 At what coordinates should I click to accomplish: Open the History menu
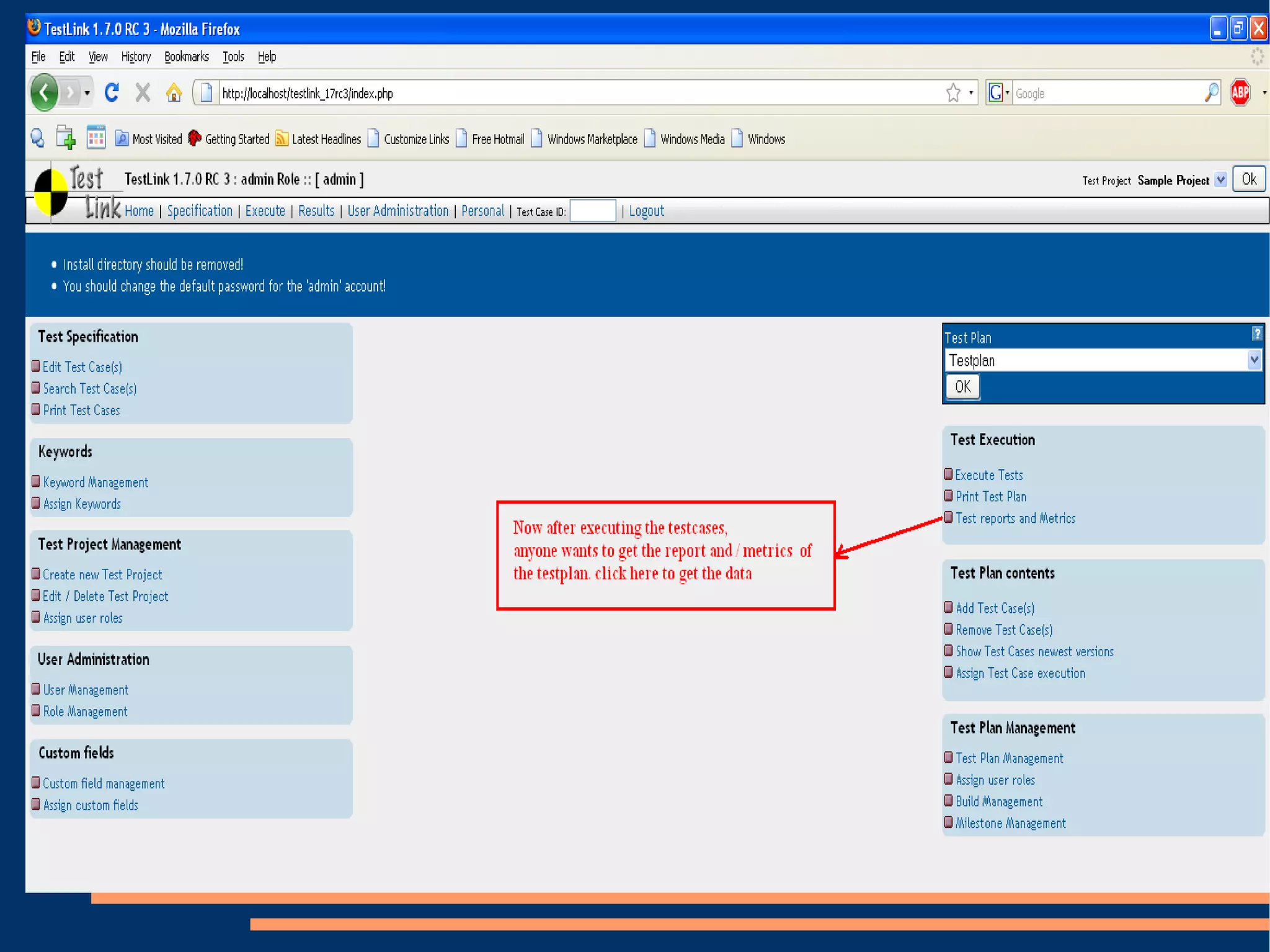point(136,57)
